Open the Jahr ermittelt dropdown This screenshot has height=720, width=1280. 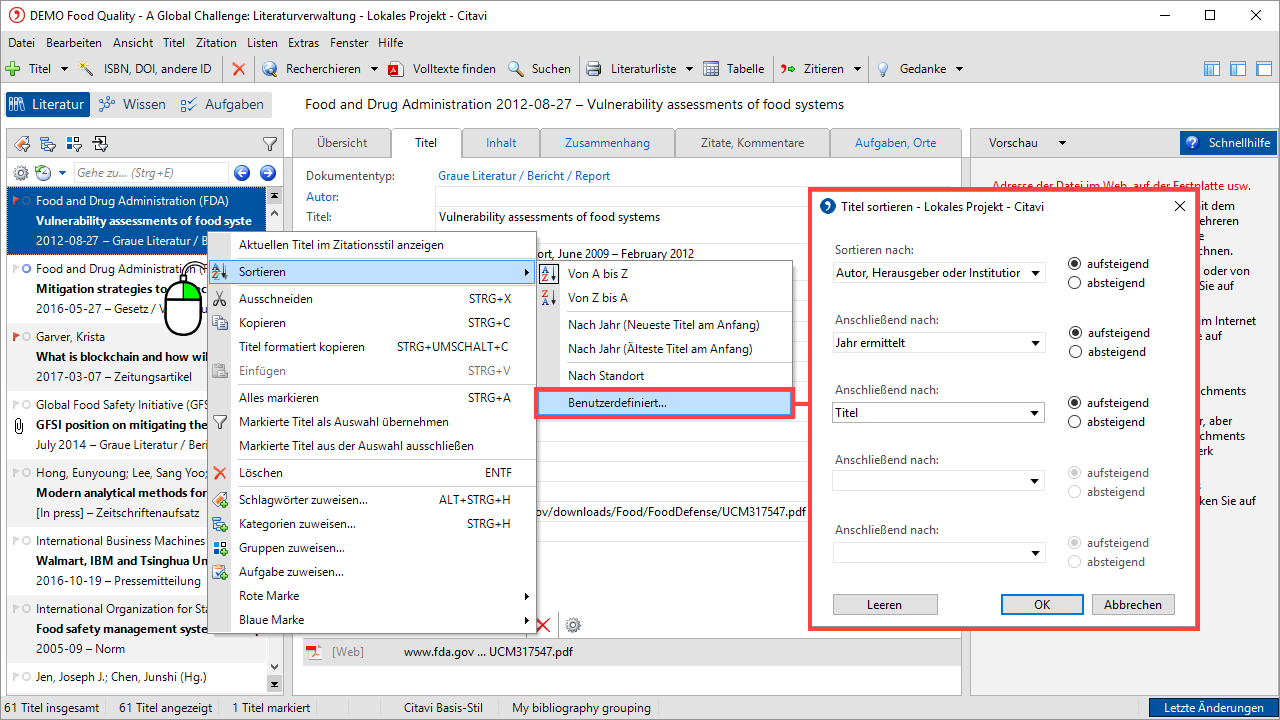(x=1035, y=343)
